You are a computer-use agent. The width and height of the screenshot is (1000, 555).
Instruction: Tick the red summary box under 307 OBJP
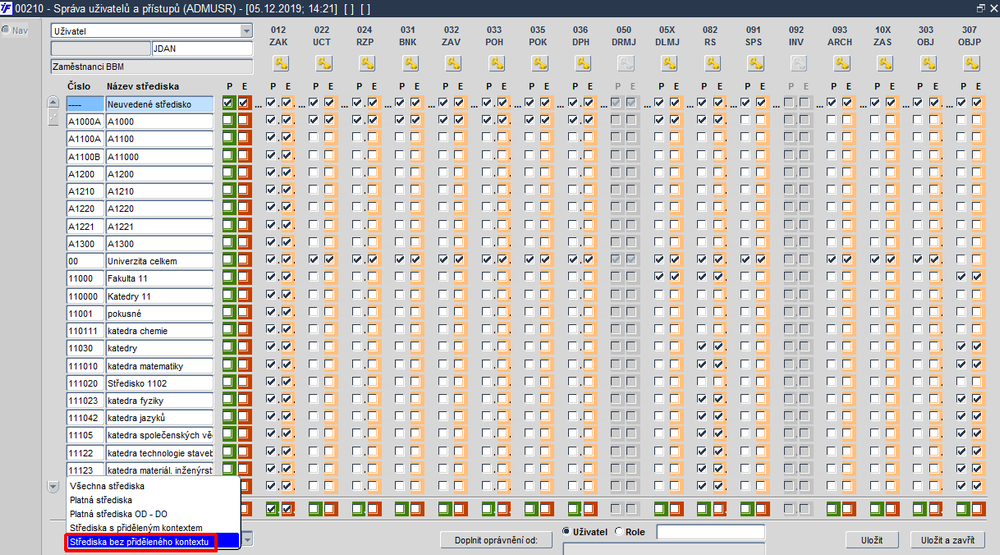(x=976, y=509)
